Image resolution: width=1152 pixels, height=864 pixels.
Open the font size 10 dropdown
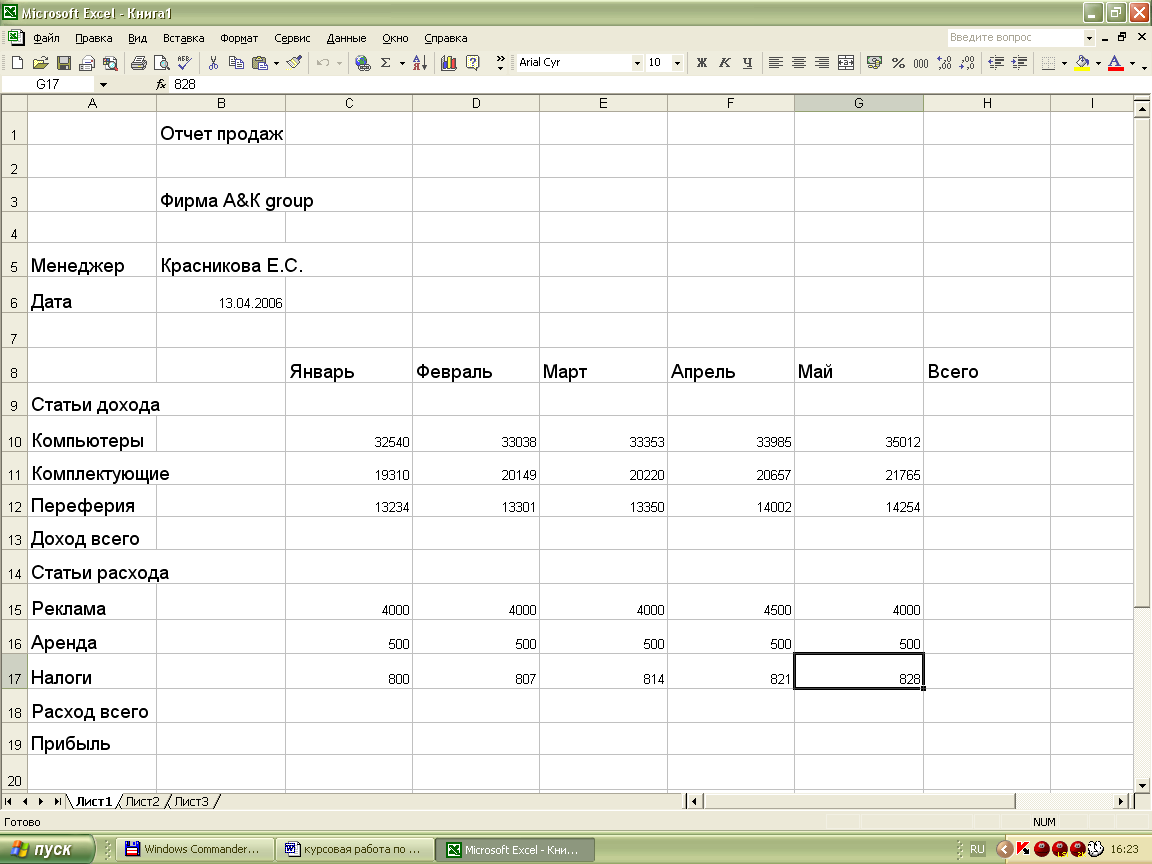click(677, 63)
